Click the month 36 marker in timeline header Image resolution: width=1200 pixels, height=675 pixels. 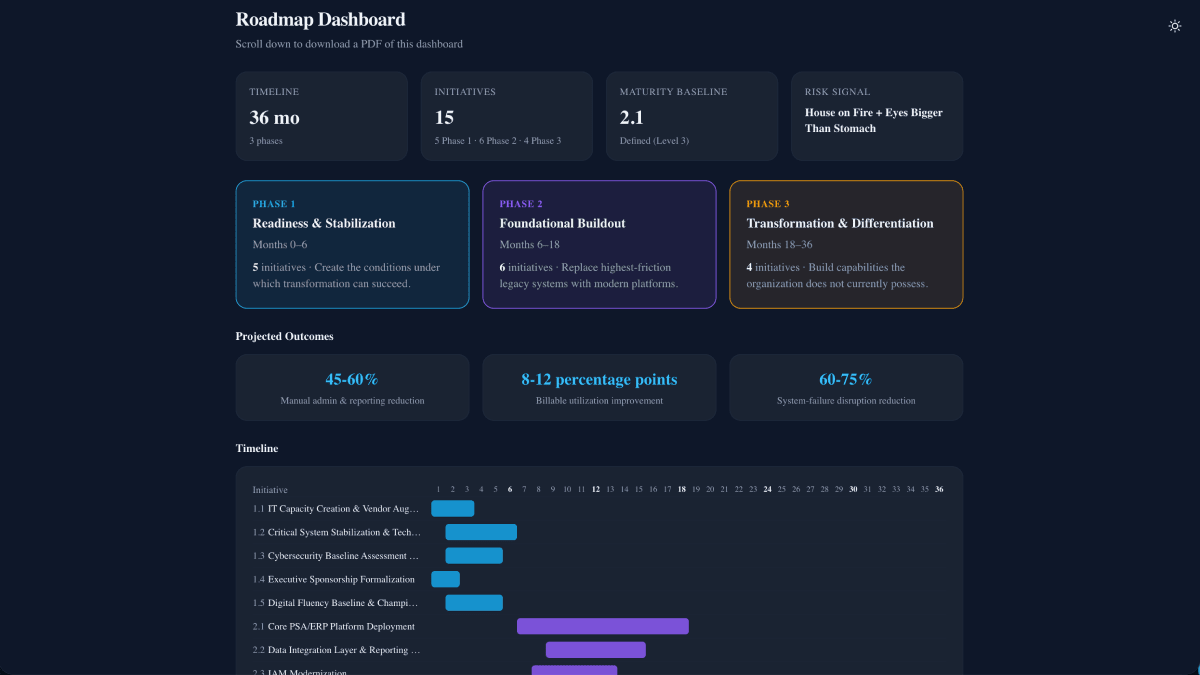coord(939,489)
